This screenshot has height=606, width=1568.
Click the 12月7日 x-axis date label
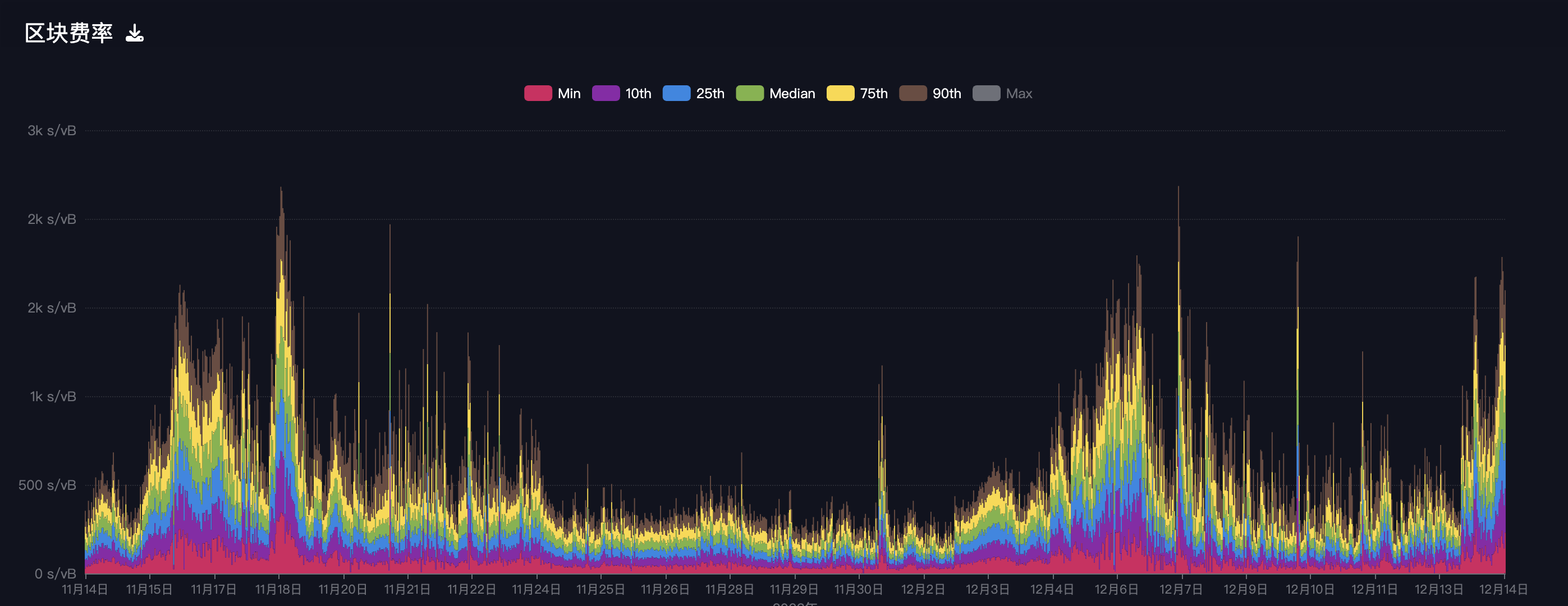(x=1181, y=589)
